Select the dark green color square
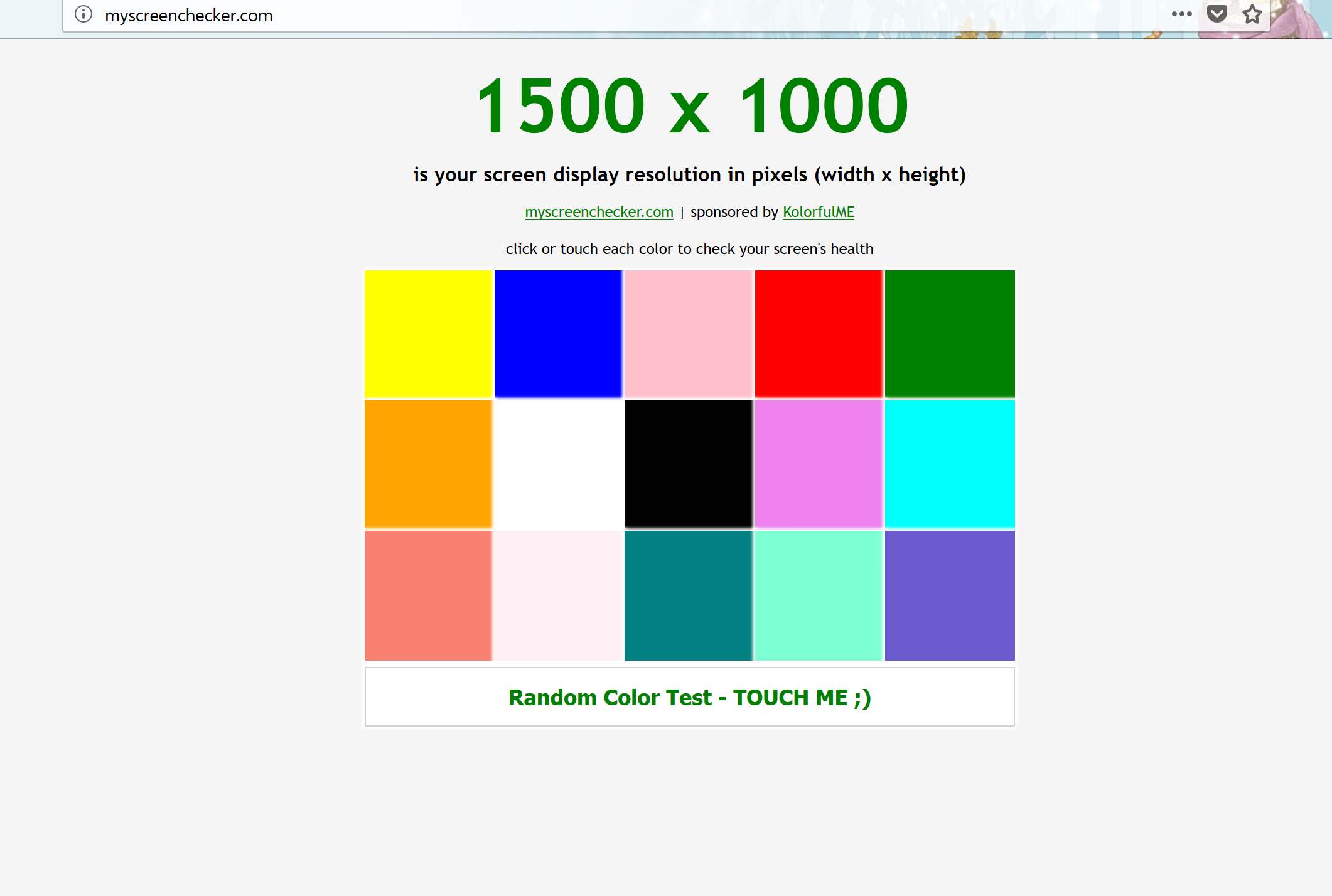 coord(949,334)
